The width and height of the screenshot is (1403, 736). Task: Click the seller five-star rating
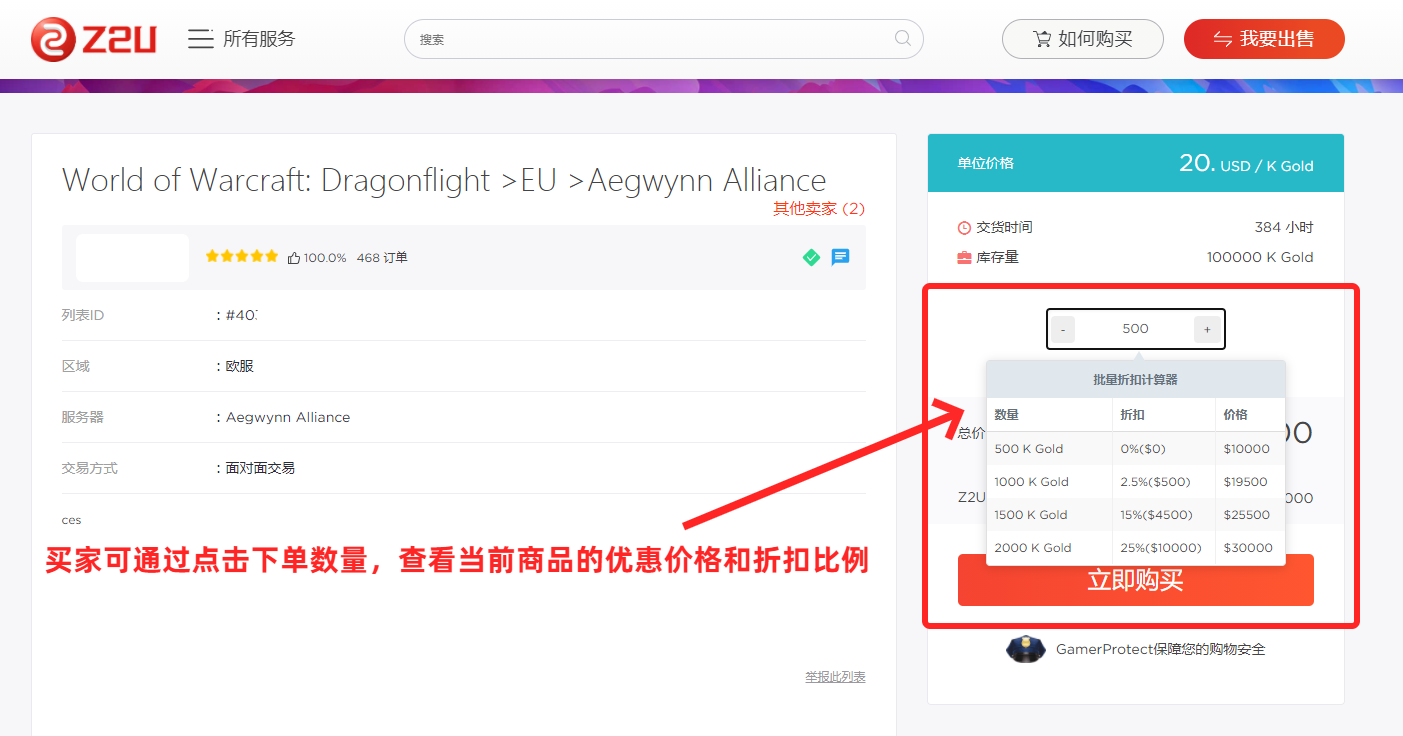pos(241,257)
